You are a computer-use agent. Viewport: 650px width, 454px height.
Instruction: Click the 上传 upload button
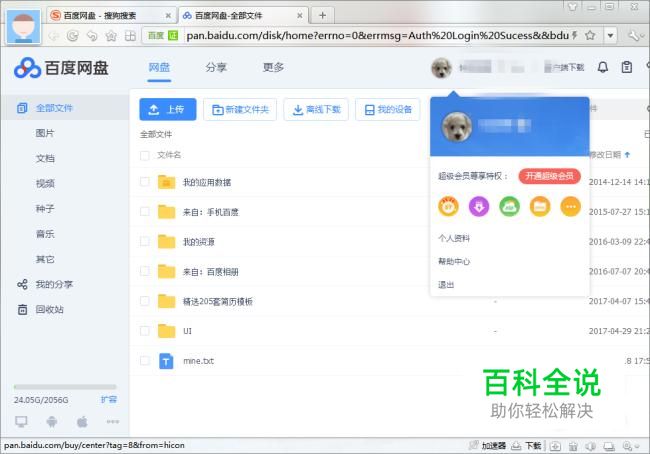point(168,109)
